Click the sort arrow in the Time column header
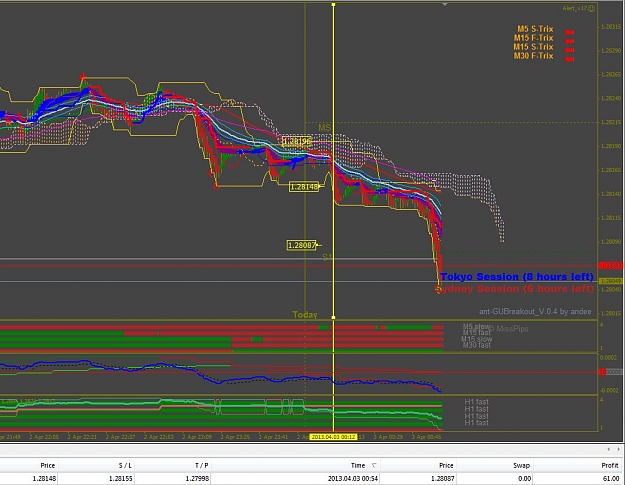This screenshot has width=625, height=485. pos(374,465)
